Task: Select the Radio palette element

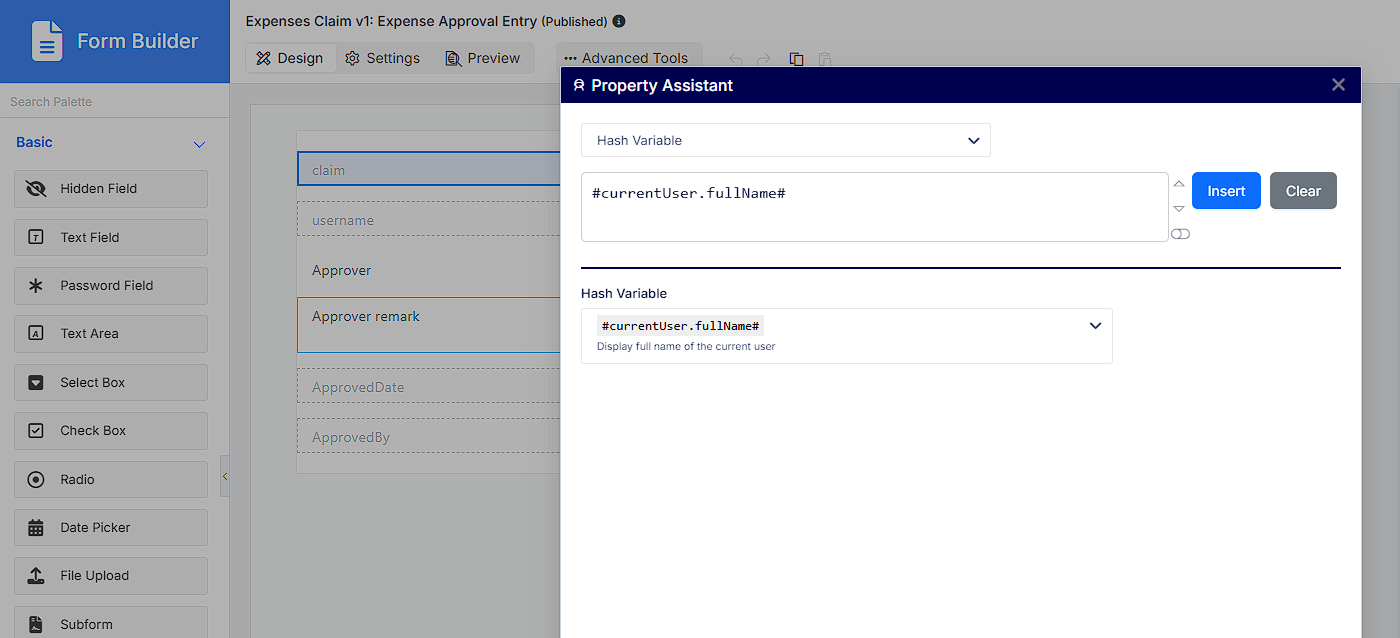Action: point(111,480)
